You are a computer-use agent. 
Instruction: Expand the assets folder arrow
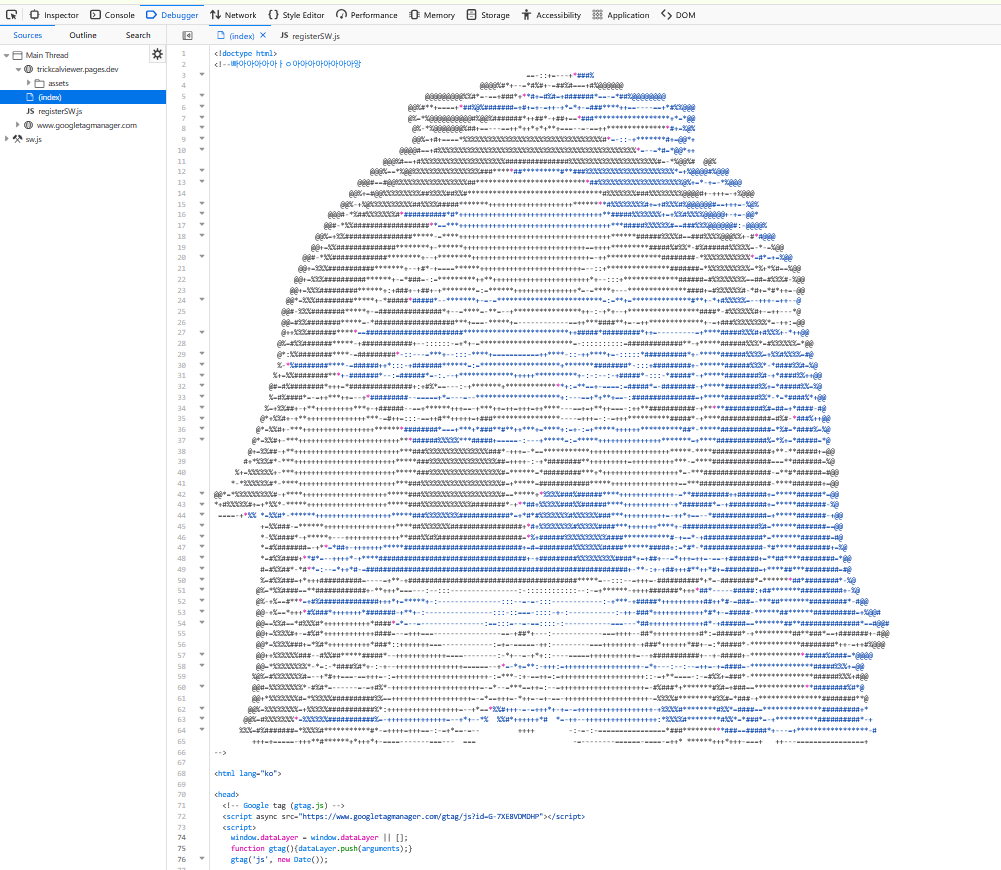28,83
